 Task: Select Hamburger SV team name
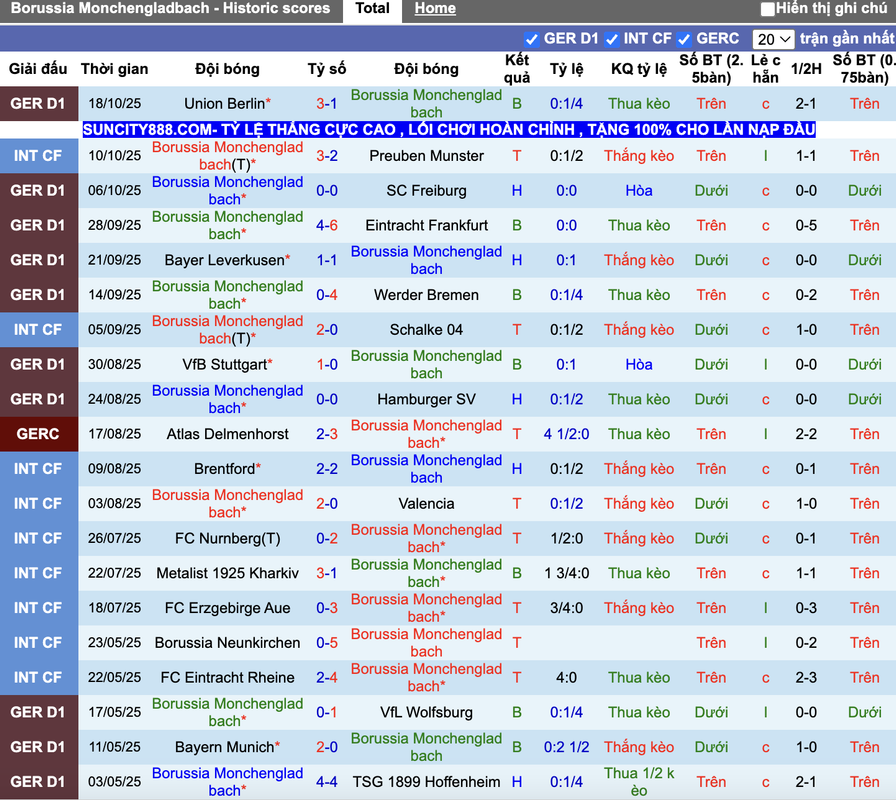pos(426,399)
